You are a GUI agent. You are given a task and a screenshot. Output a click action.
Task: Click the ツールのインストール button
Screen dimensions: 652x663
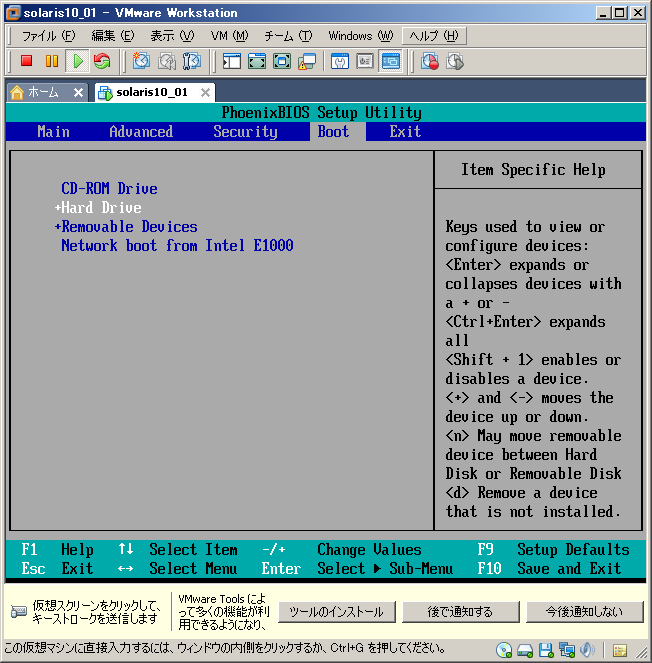(x=337, y=612)
